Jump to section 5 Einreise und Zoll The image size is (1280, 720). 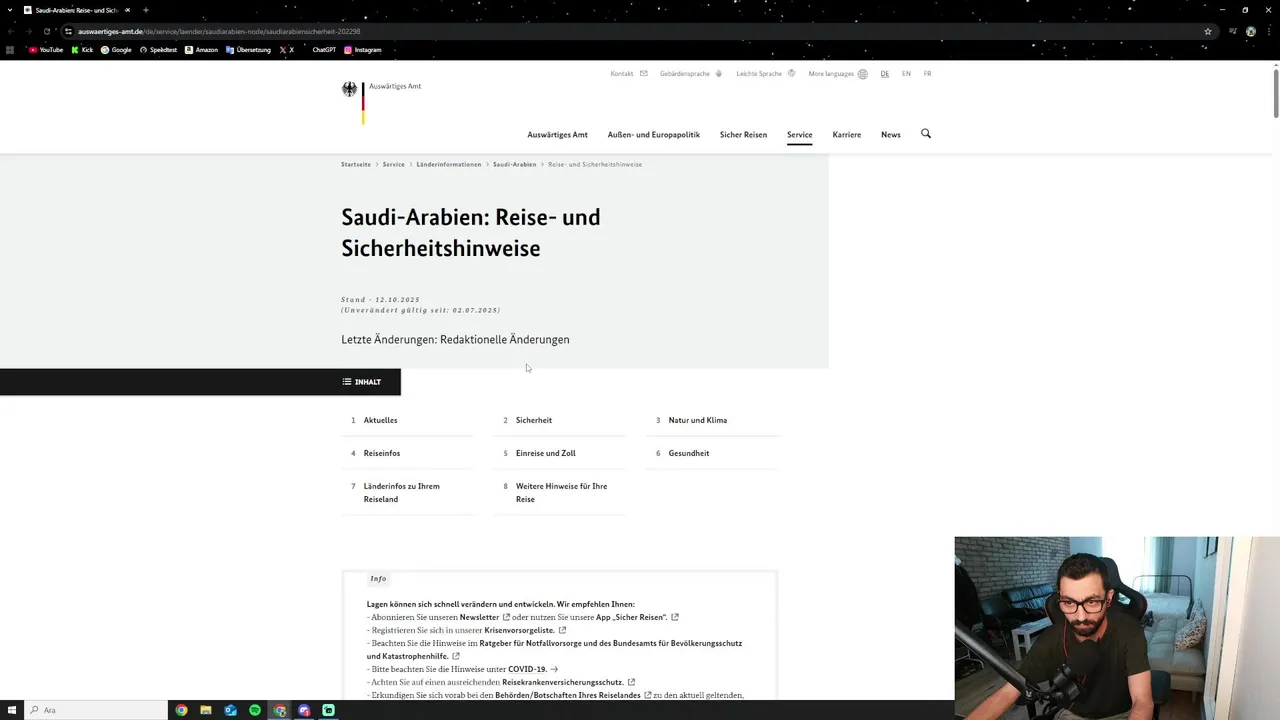(560, 453)
